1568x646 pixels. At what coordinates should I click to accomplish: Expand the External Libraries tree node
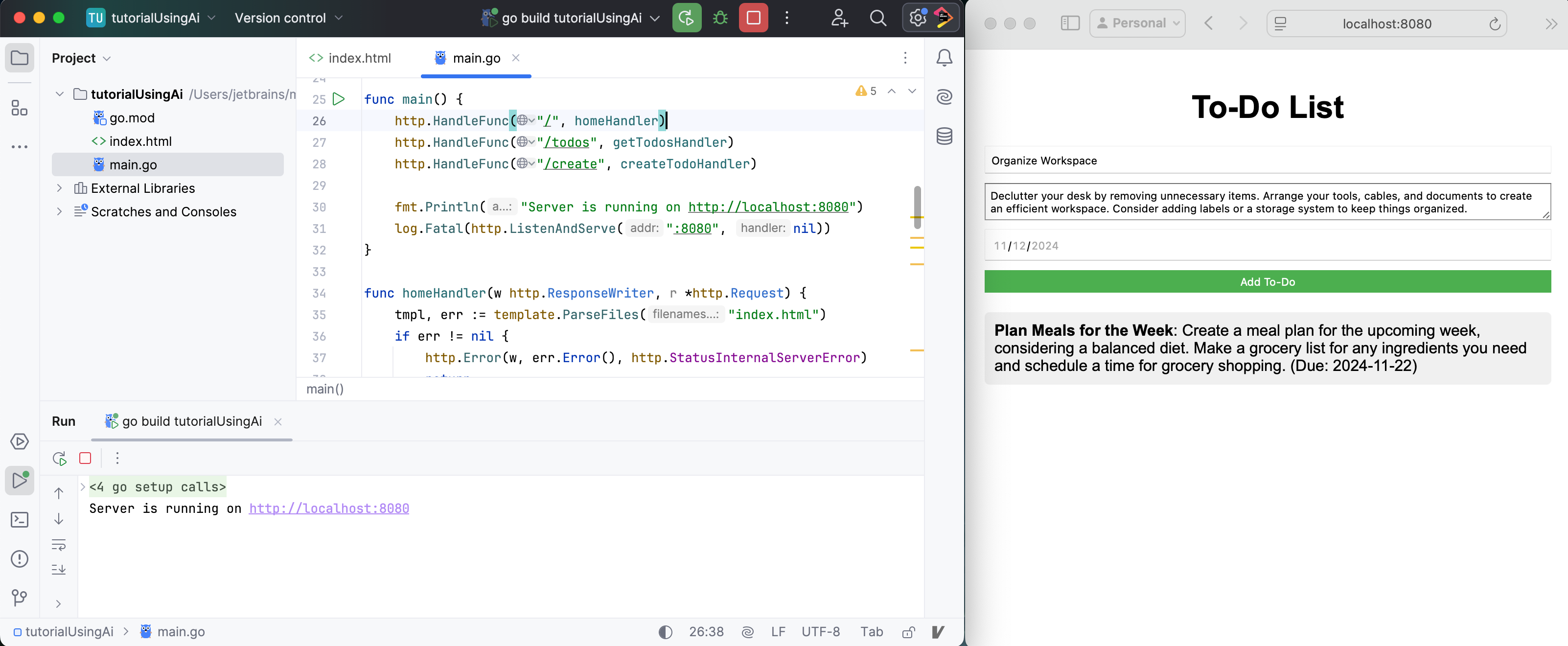(59, 188)
